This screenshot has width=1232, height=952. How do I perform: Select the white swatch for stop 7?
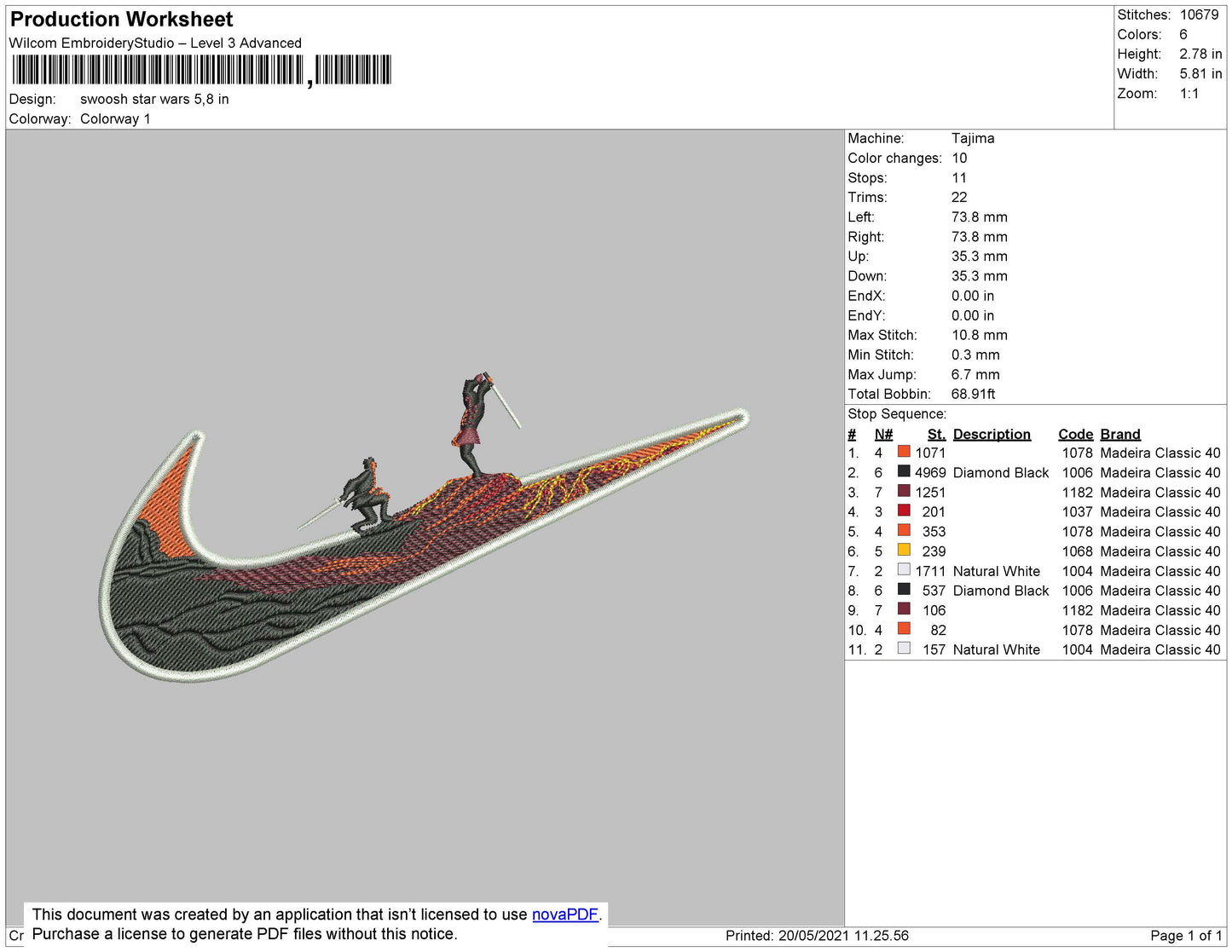coord(904,570)
